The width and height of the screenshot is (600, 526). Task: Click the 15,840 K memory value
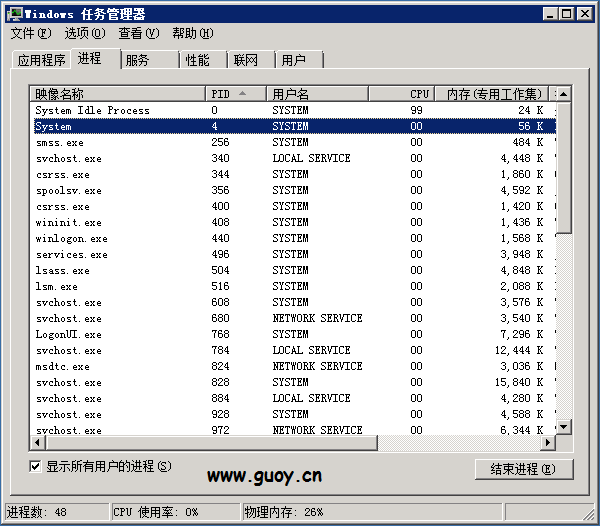point(519,383)
